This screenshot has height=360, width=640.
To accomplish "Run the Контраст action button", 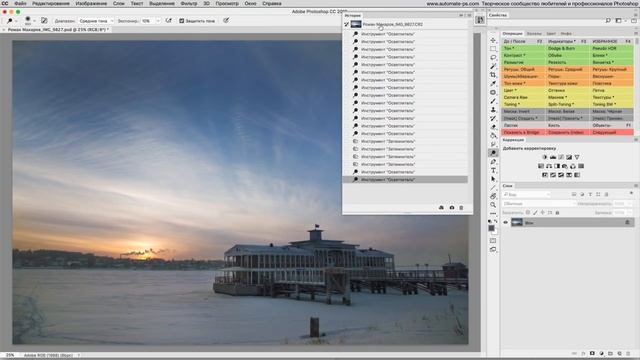I will pyautogui.click(x=524, y=55).
